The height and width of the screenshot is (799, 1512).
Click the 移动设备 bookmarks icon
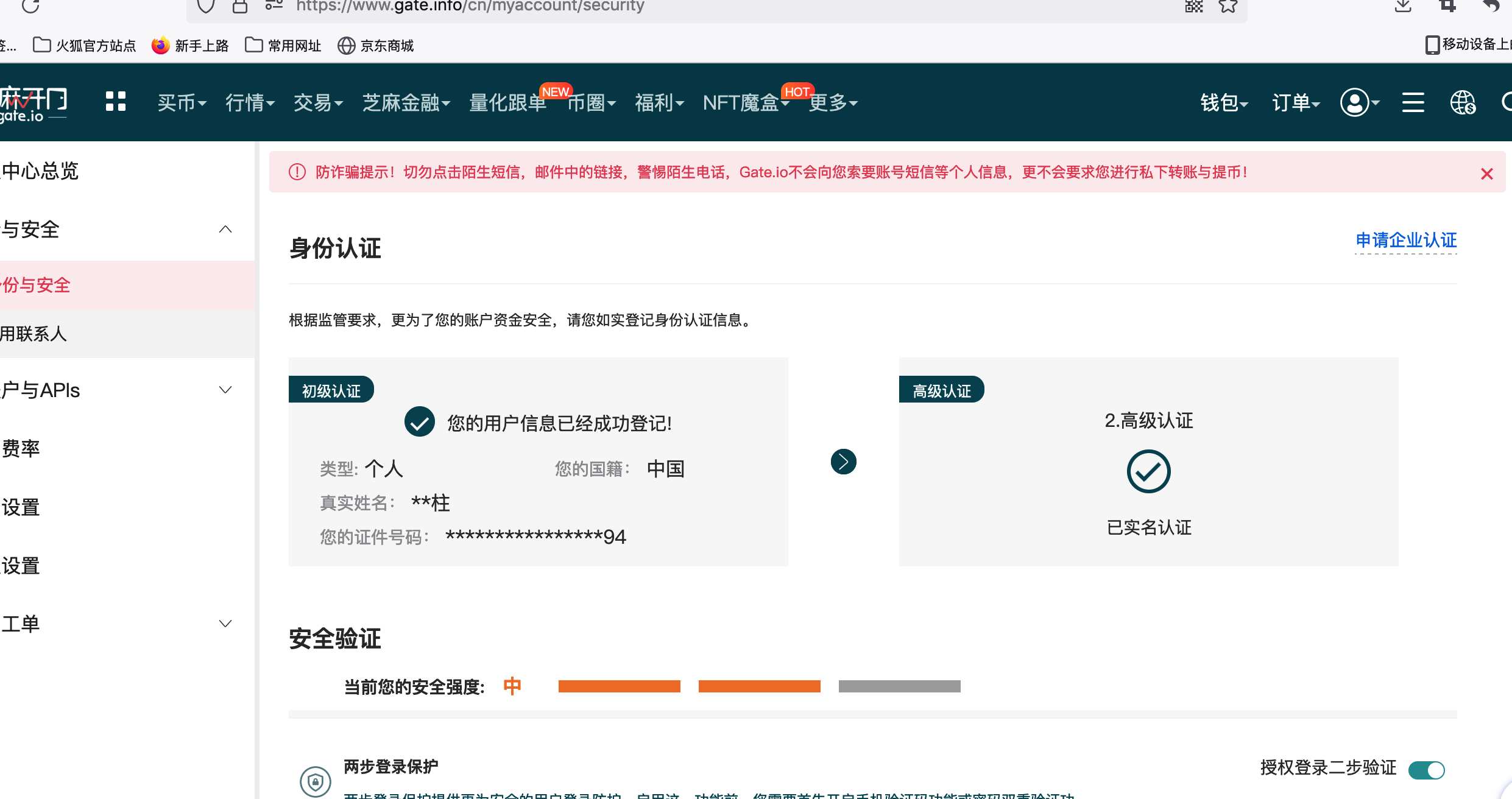[x=1432, y=45]
